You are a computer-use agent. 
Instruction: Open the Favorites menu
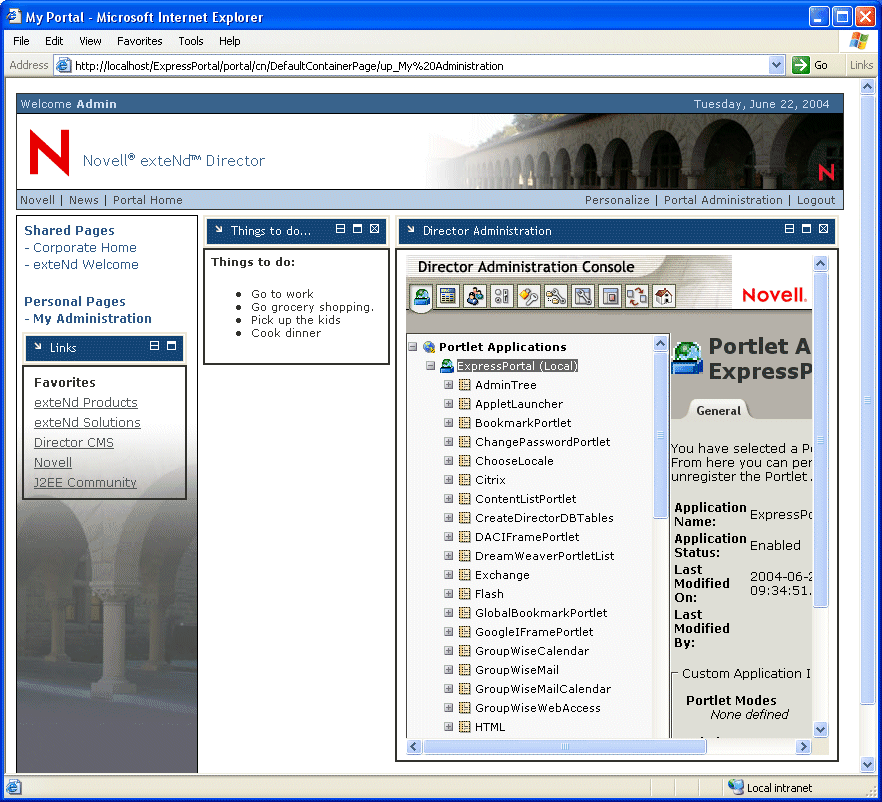pos(140,41)
